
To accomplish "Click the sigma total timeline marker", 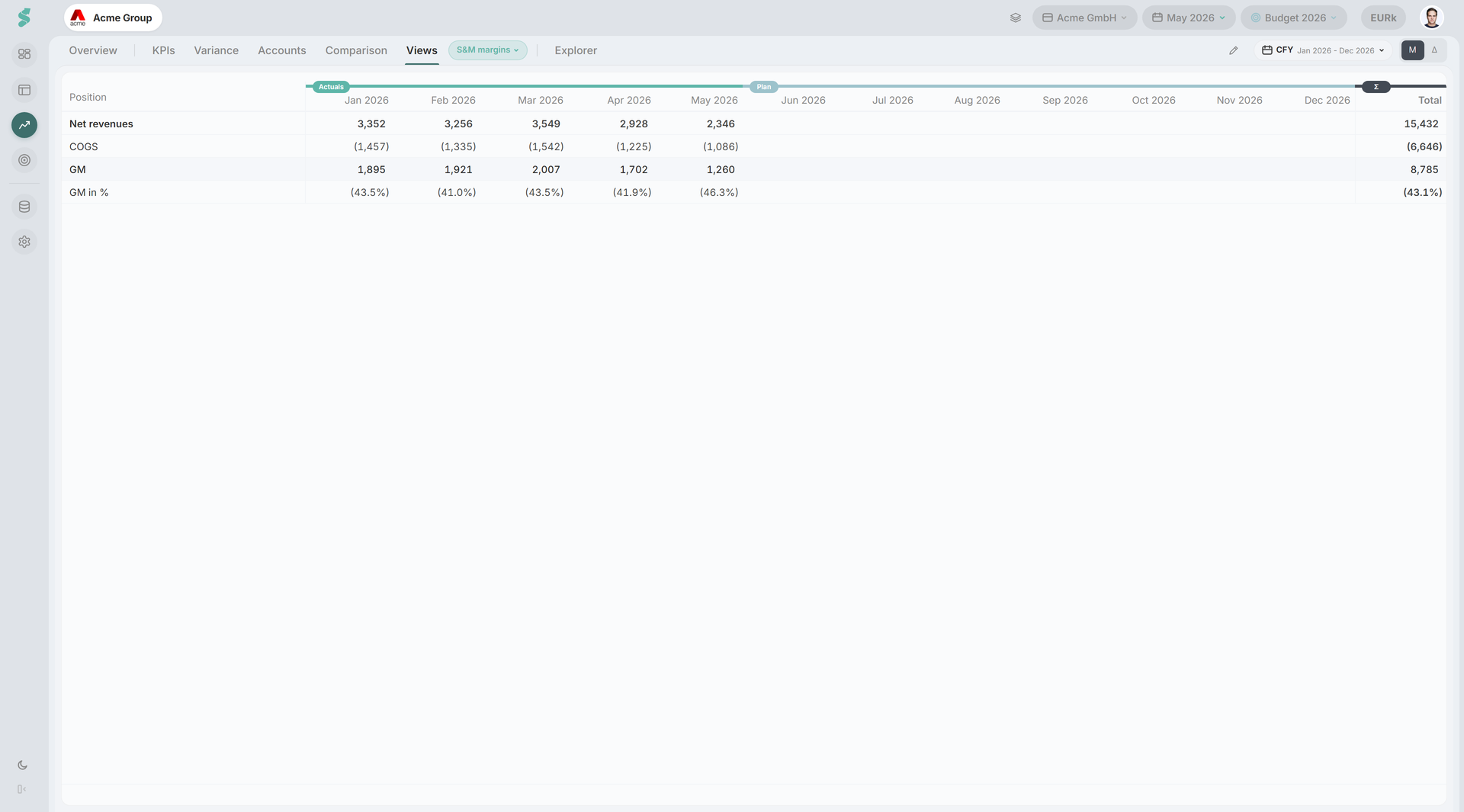I will pyautogui.click(x=1376, y=87).
